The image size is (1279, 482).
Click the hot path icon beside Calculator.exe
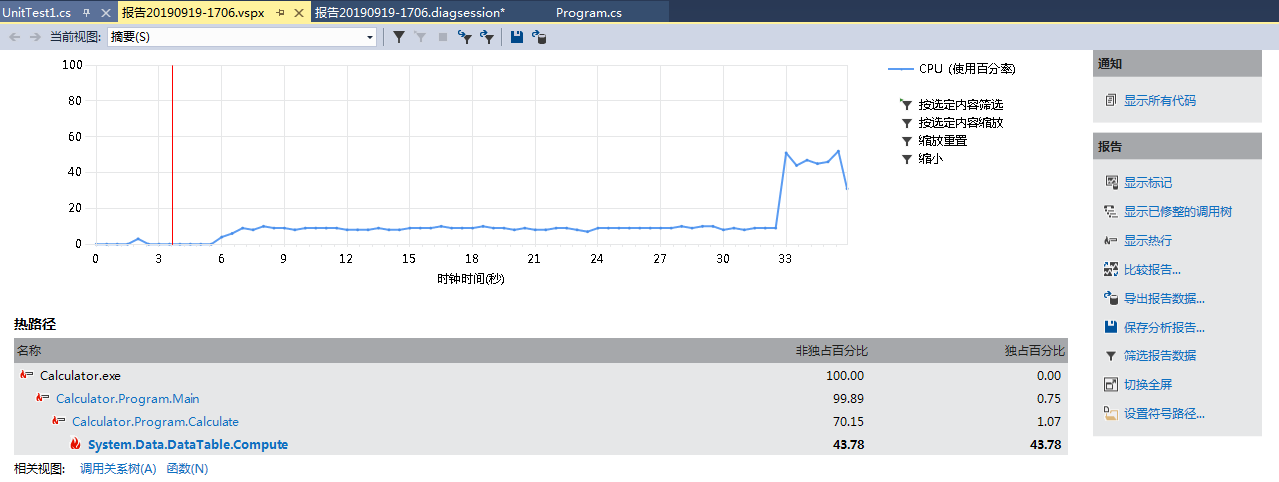click(x=26, y=375)
